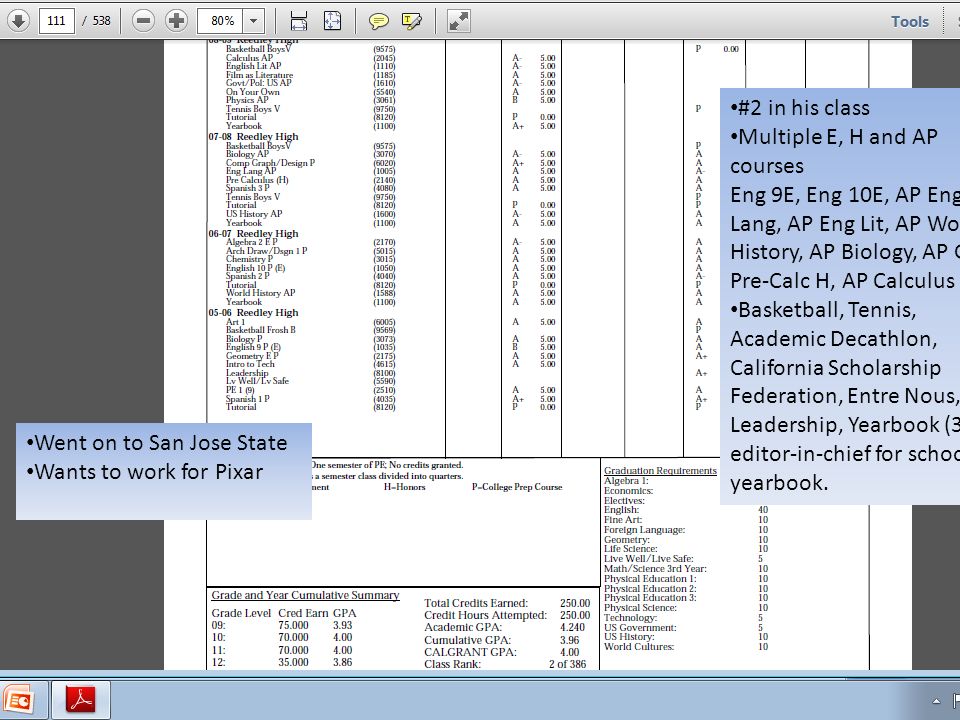Select the Academic GPA value 4.240
Viewport: 960px width, 720px height.
(x=572, y=627)
